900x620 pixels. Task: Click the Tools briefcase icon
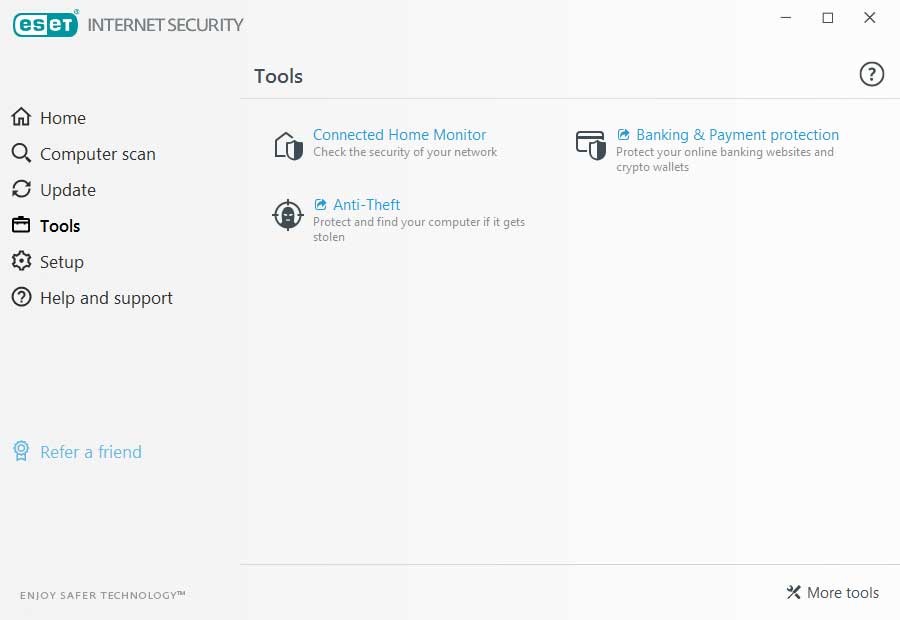(x=21, y=225)
